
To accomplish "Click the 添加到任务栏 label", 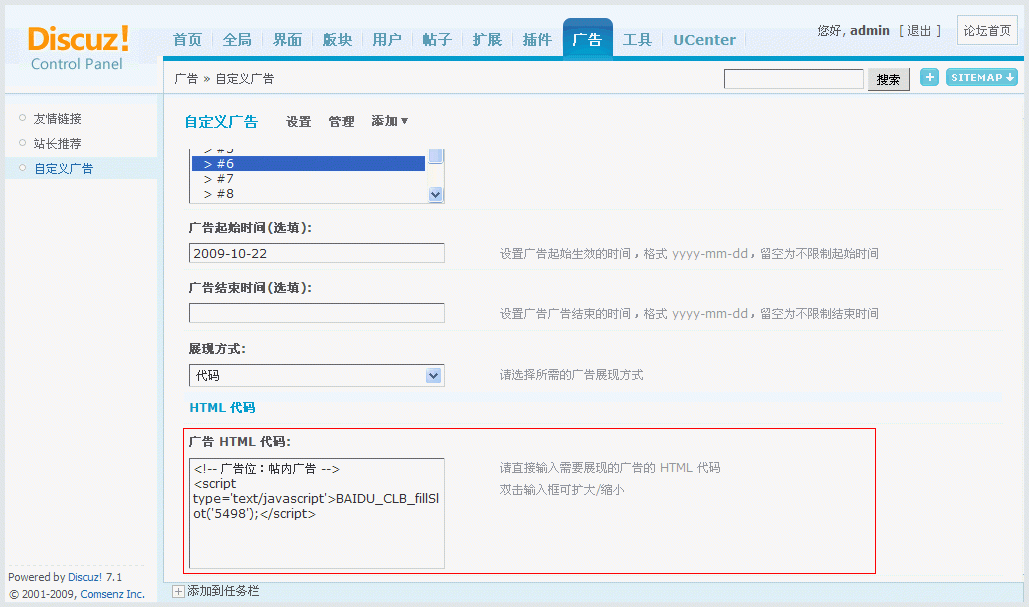I will point(223,591).
